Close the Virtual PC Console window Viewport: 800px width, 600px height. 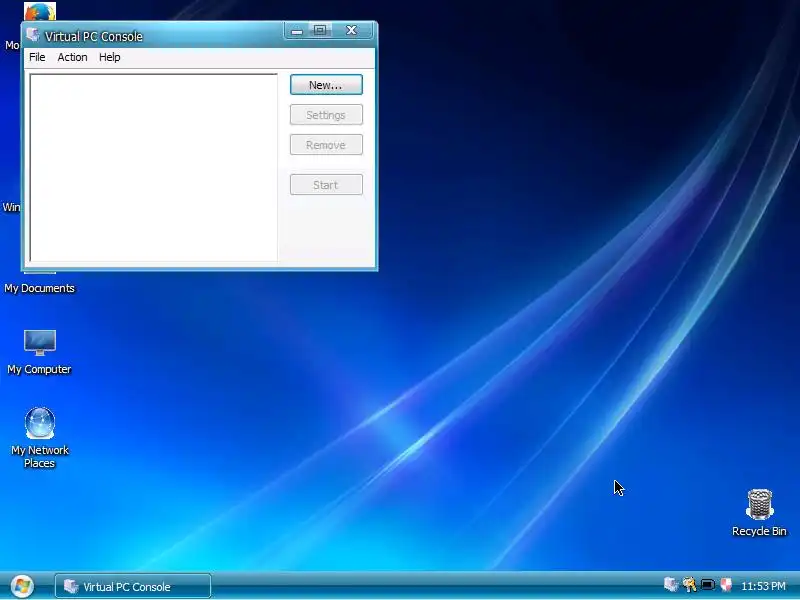tap(352, 31)
